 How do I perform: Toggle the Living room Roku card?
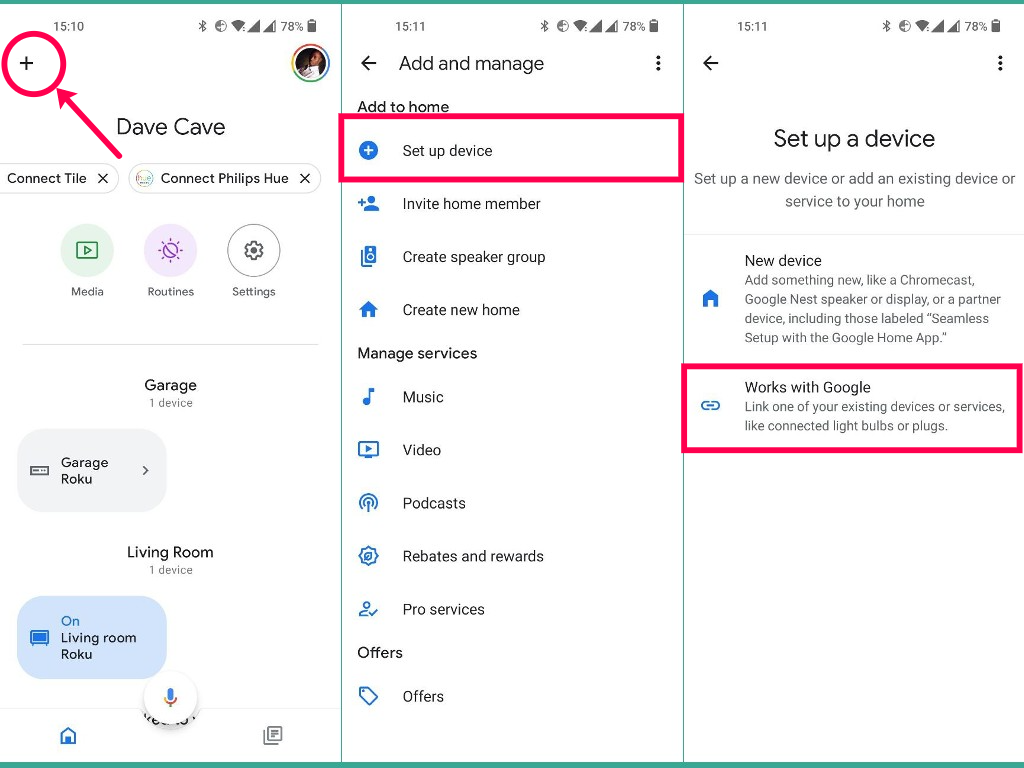point(92,637)
